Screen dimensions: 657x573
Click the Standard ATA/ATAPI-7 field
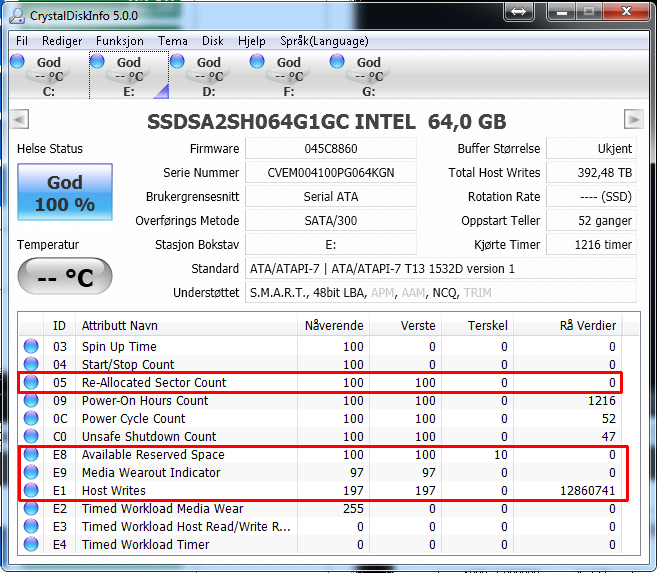(441, 268)
